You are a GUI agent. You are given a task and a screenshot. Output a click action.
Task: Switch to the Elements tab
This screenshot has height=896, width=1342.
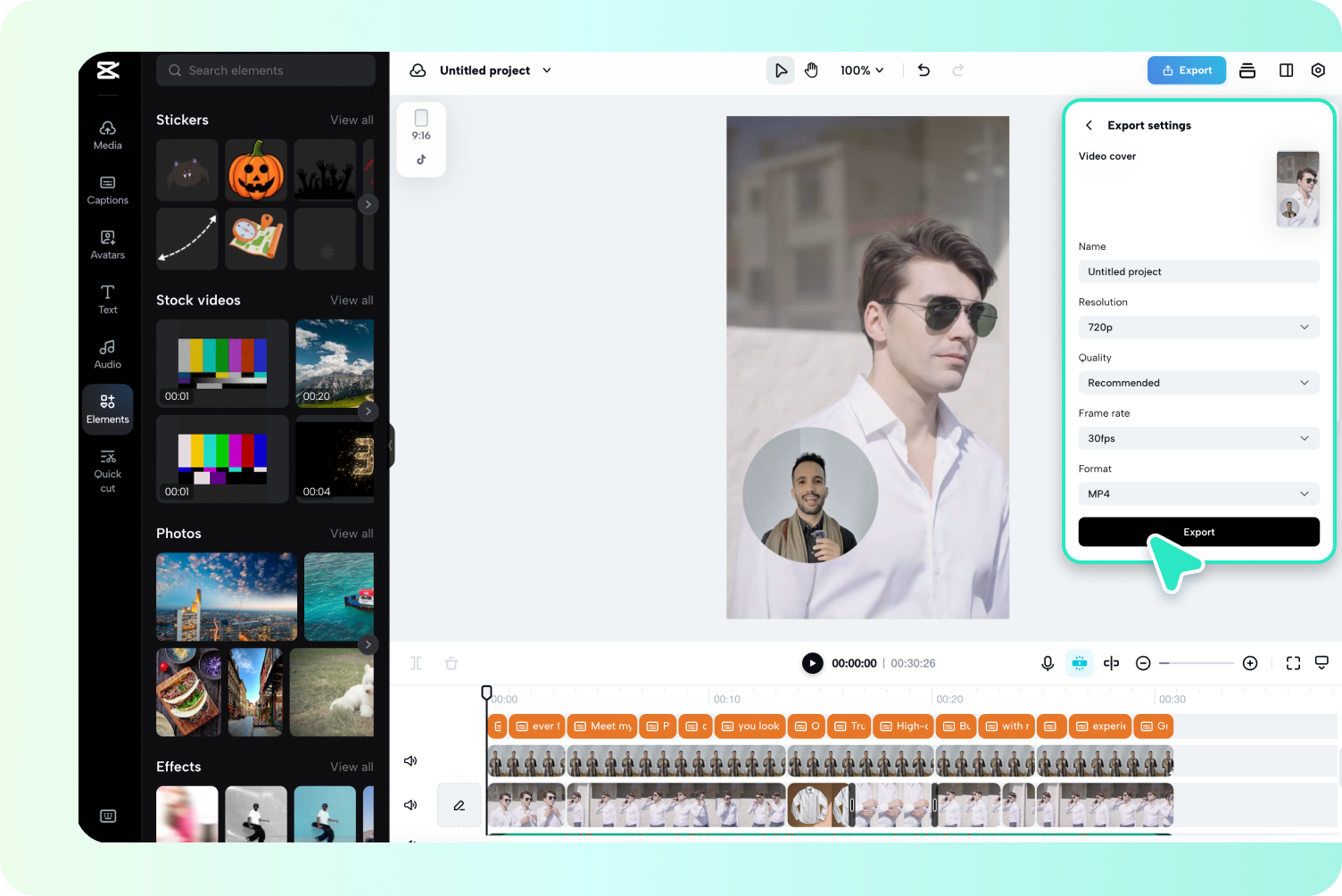pos(107,408)
